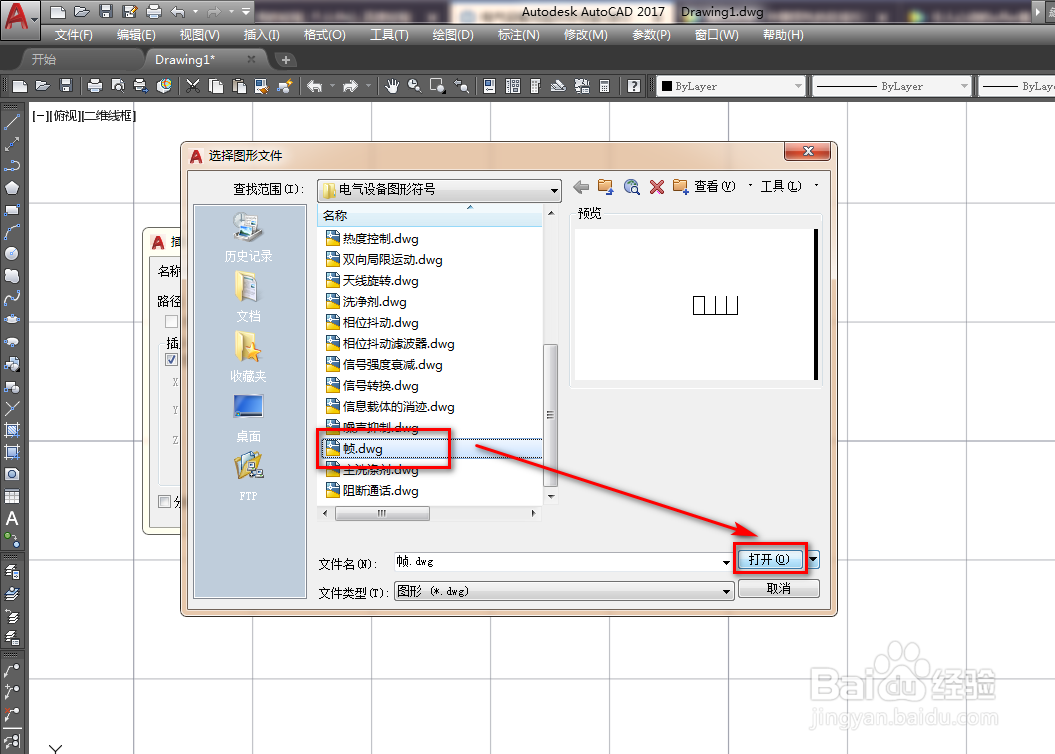Image resolution: width=1055 pixels, height=754 pixels.
Task: Select the Table tool in the draw toolbar
Action: click(11, 496)
